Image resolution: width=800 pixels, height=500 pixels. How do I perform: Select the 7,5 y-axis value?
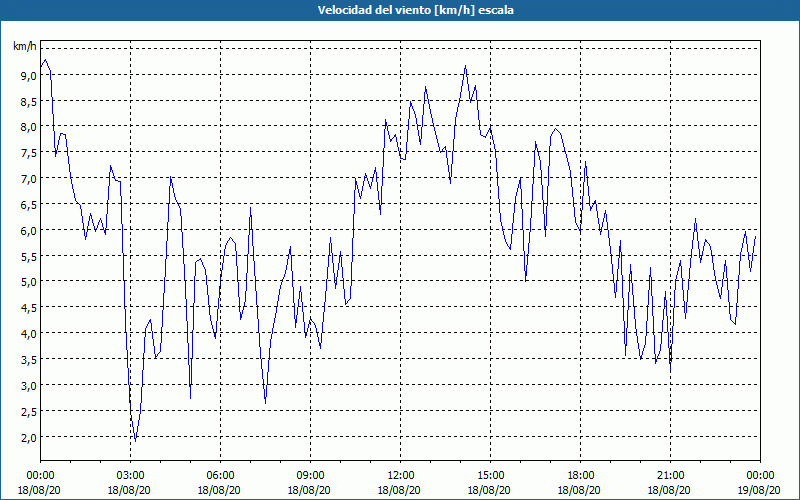pyautogui.click(x=28, y=153)
